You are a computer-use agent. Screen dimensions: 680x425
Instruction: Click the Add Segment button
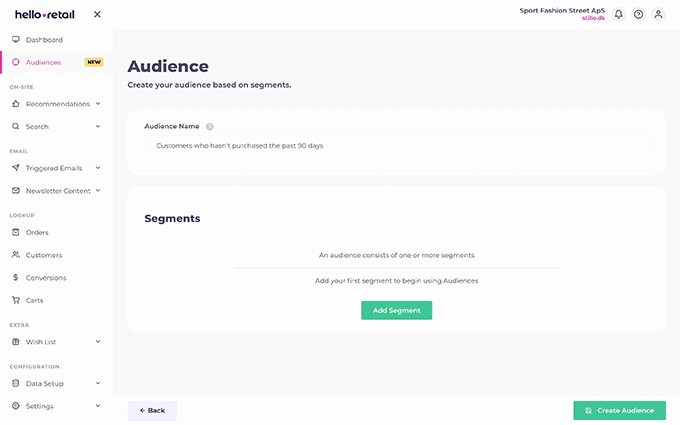[x=396, y=310]
